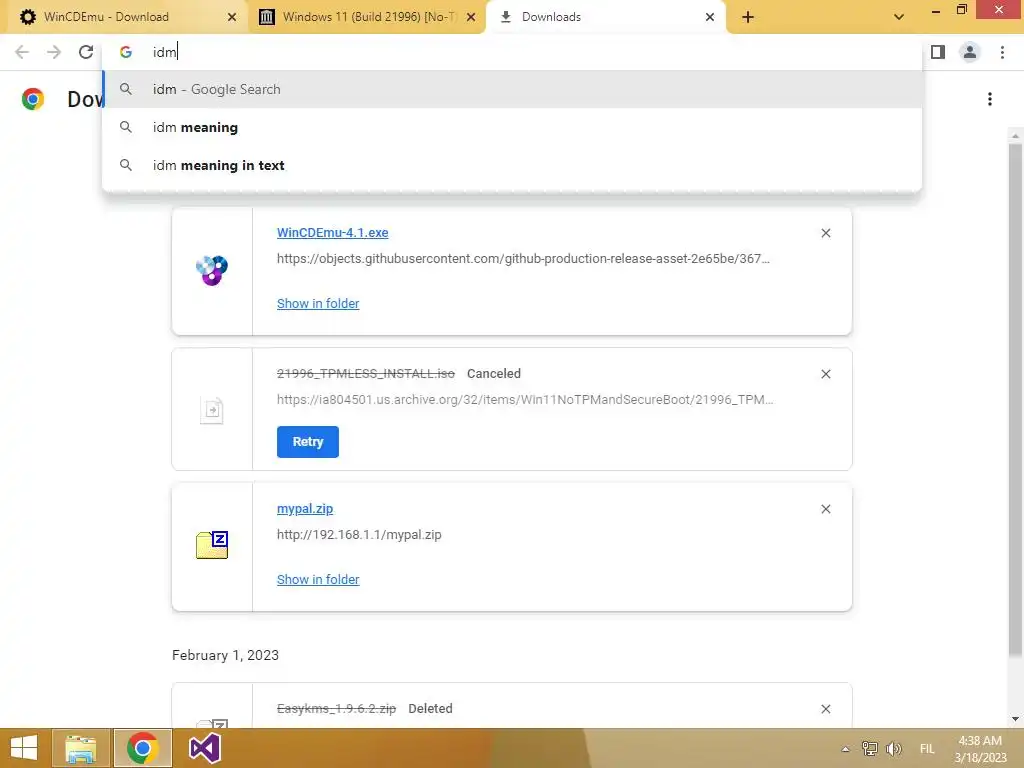This screenshot has height=768, width=1024.
Task: Remove mypal.zip from the list
Action: 826,509
